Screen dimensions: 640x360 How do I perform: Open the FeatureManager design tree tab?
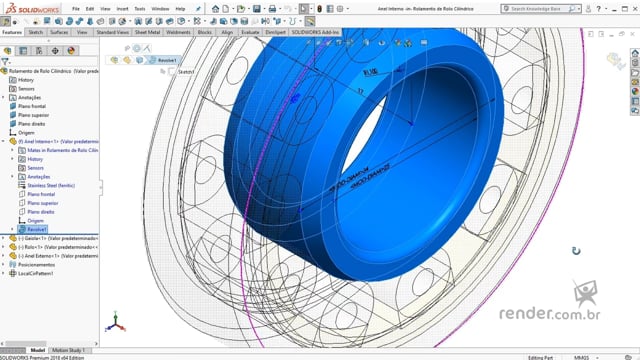pyautogui.click(x=7, y=51)
